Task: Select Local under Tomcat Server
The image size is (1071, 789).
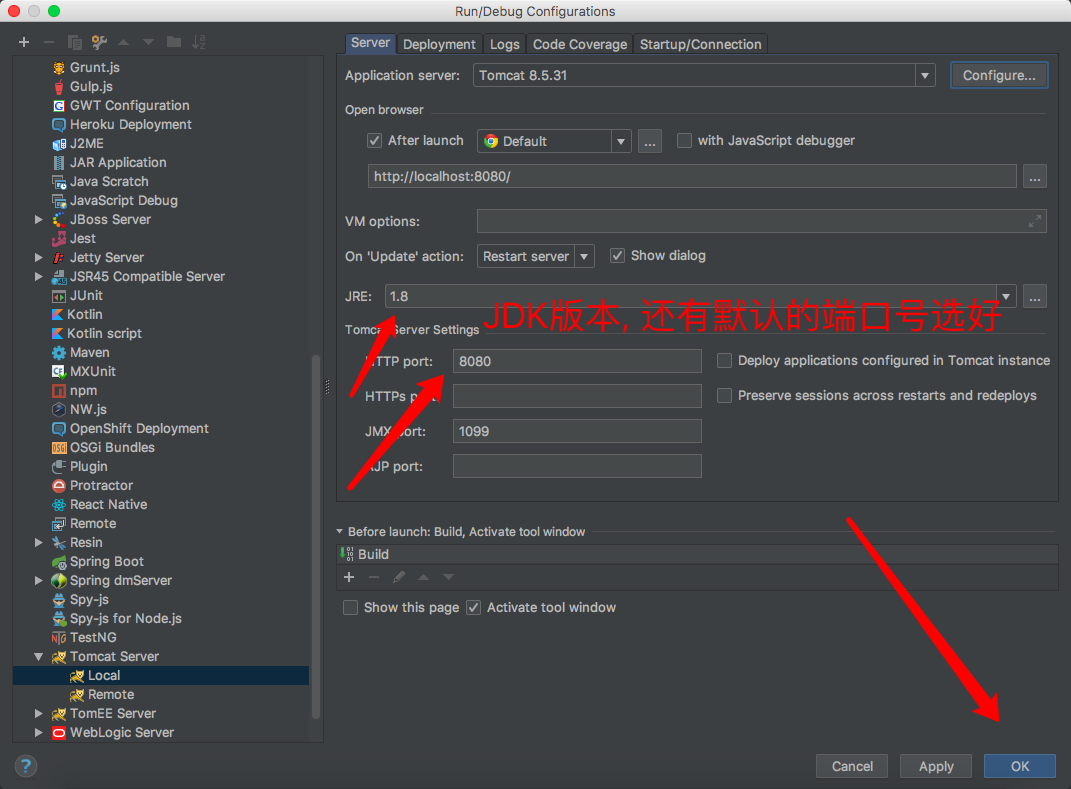Action: coord(104,676)
